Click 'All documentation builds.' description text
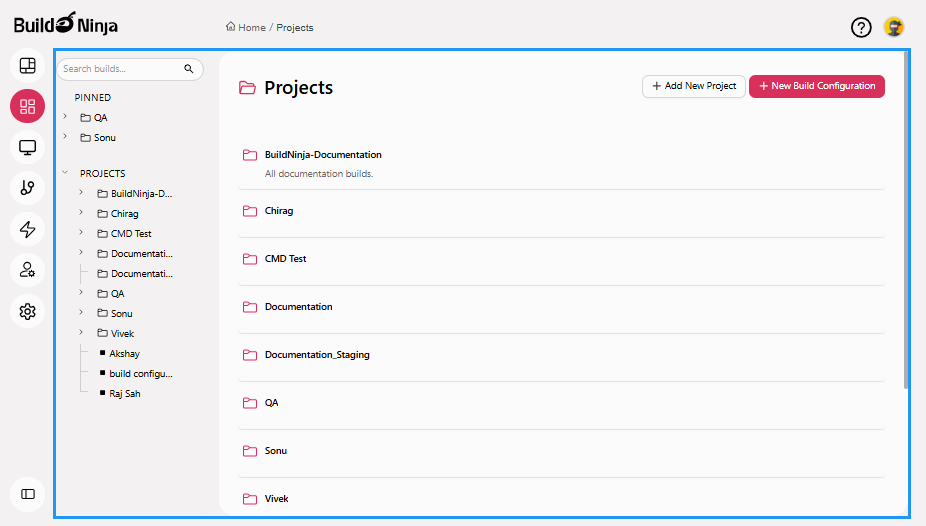 pos(319,174)
